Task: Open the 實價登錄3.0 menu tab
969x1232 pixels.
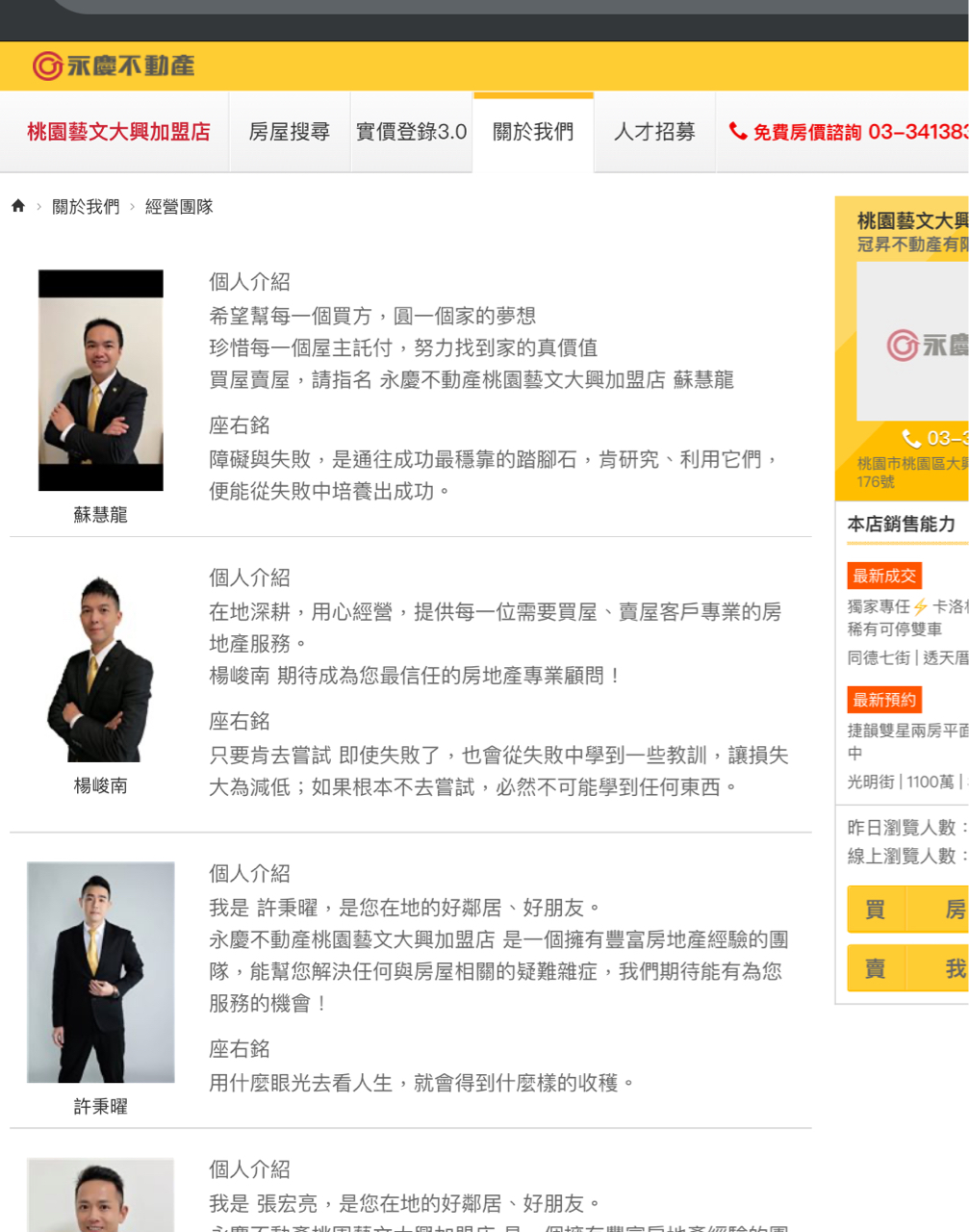Action: (x=411, y=132)
